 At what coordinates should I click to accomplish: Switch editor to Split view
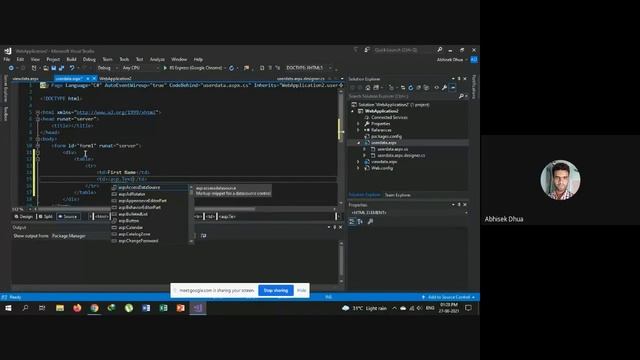[x=45, y=217]
